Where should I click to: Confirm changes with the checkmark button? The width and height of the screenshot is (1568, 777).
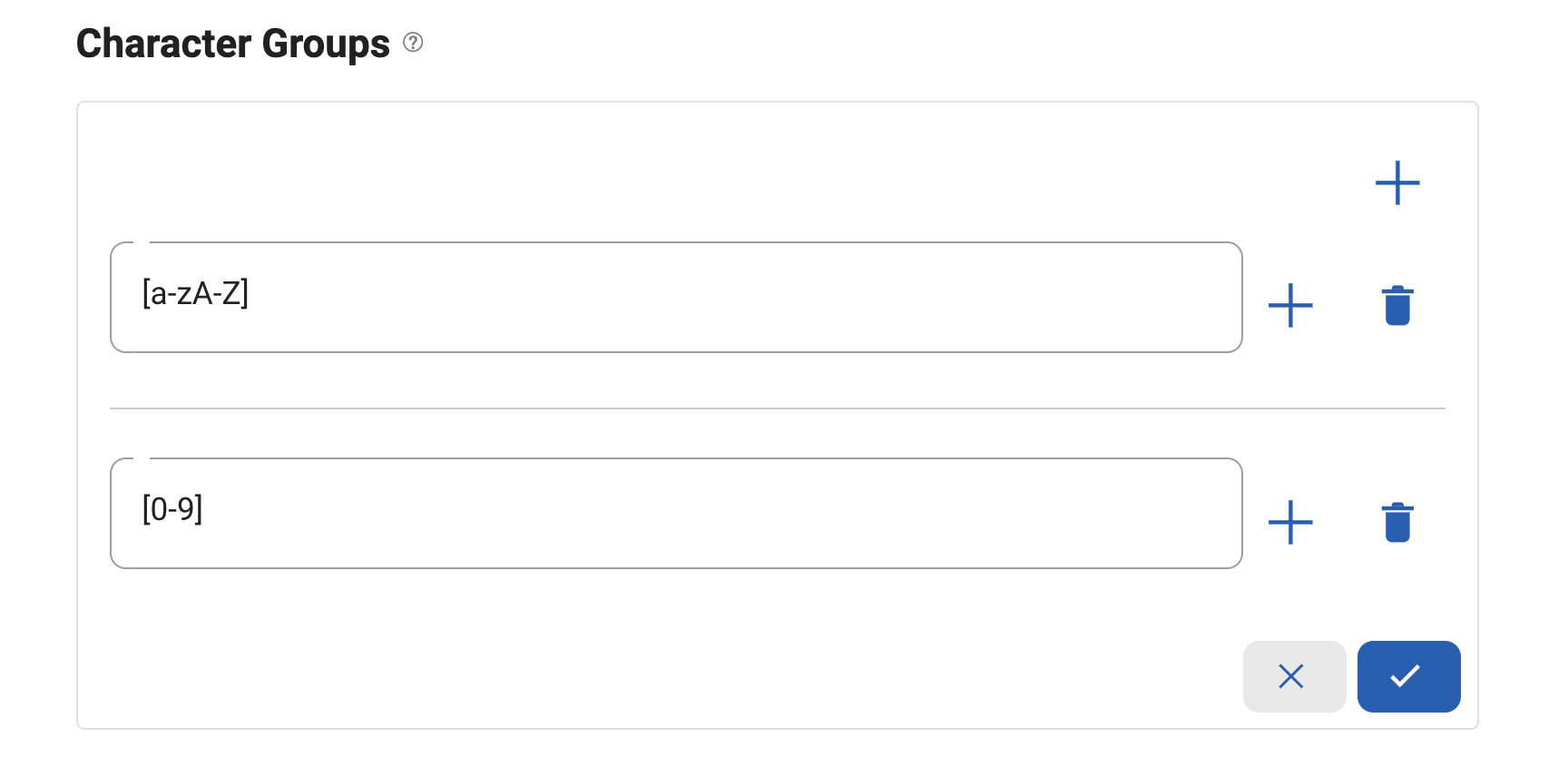click(x=1408, y=676)
